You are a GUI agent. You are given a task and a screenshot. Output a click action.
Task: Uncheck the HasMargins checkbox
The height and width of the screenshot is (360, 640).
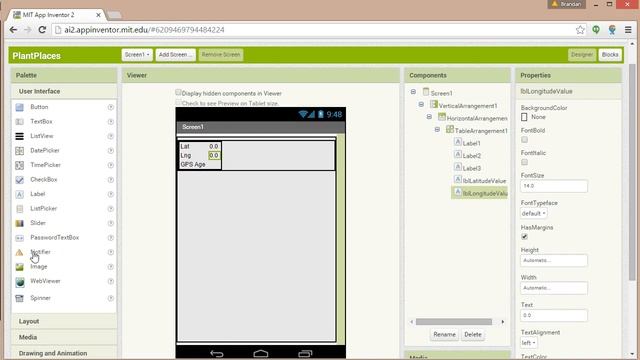click(524, 237)
